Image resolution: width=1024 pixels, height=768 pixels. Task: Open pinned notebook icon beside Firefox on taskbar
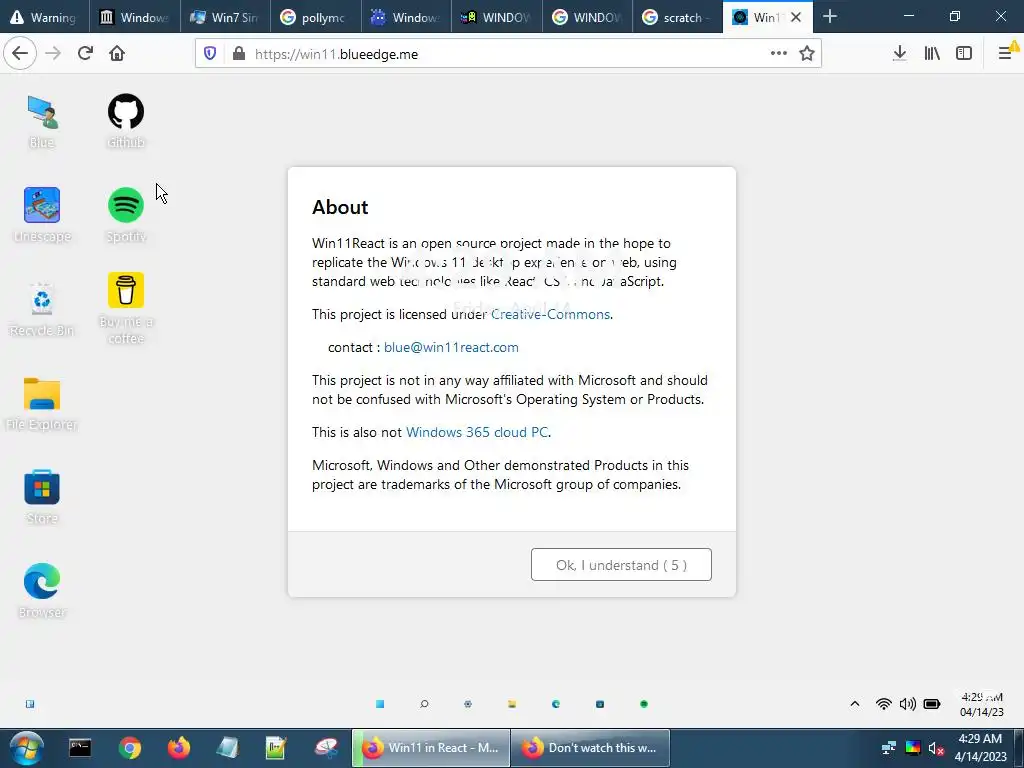(227, 748)
